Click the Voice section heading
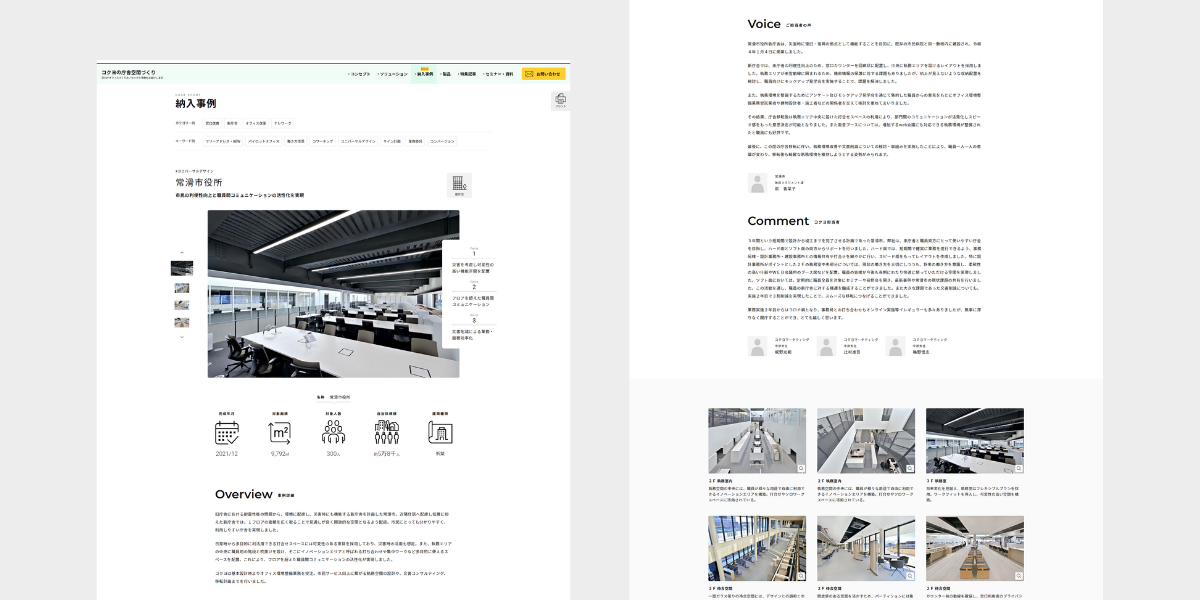Viewport: 1200px width, 600px height. tap(764, 24)
